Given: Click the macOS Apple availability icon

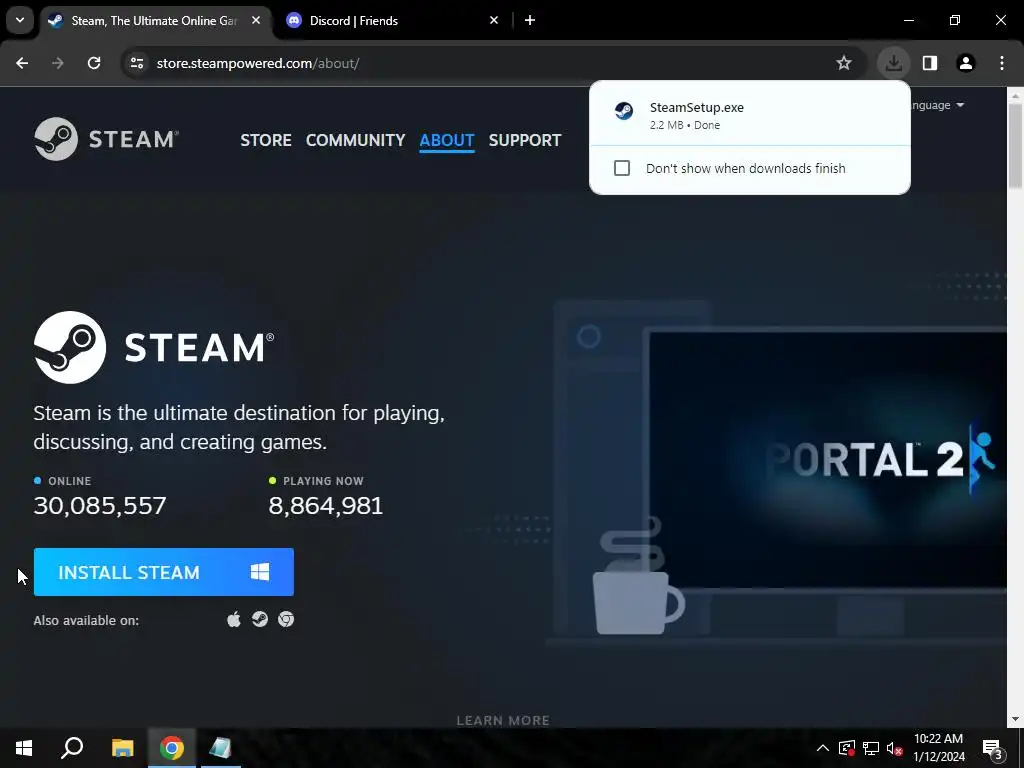Looking at the screenshot, I should coord(234,619).
